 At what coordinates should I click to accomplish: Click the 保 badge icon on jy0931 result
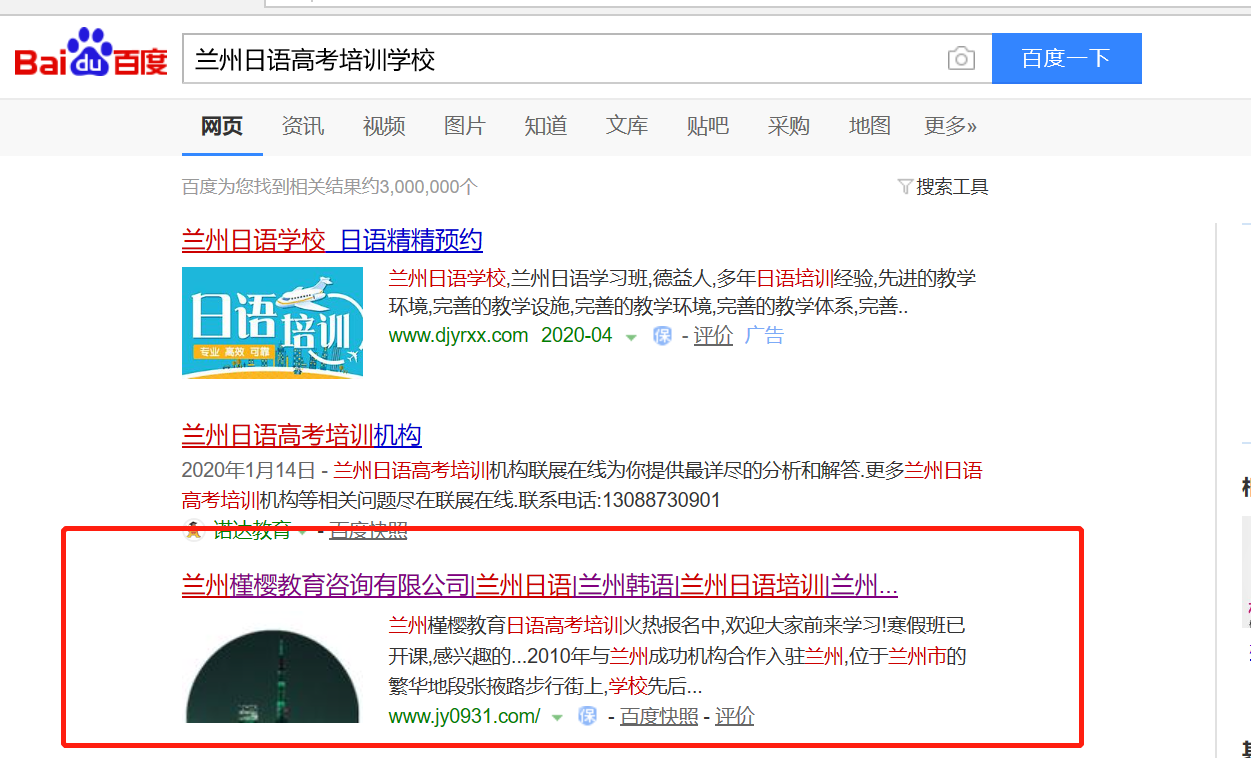click(x=587, y=716)
